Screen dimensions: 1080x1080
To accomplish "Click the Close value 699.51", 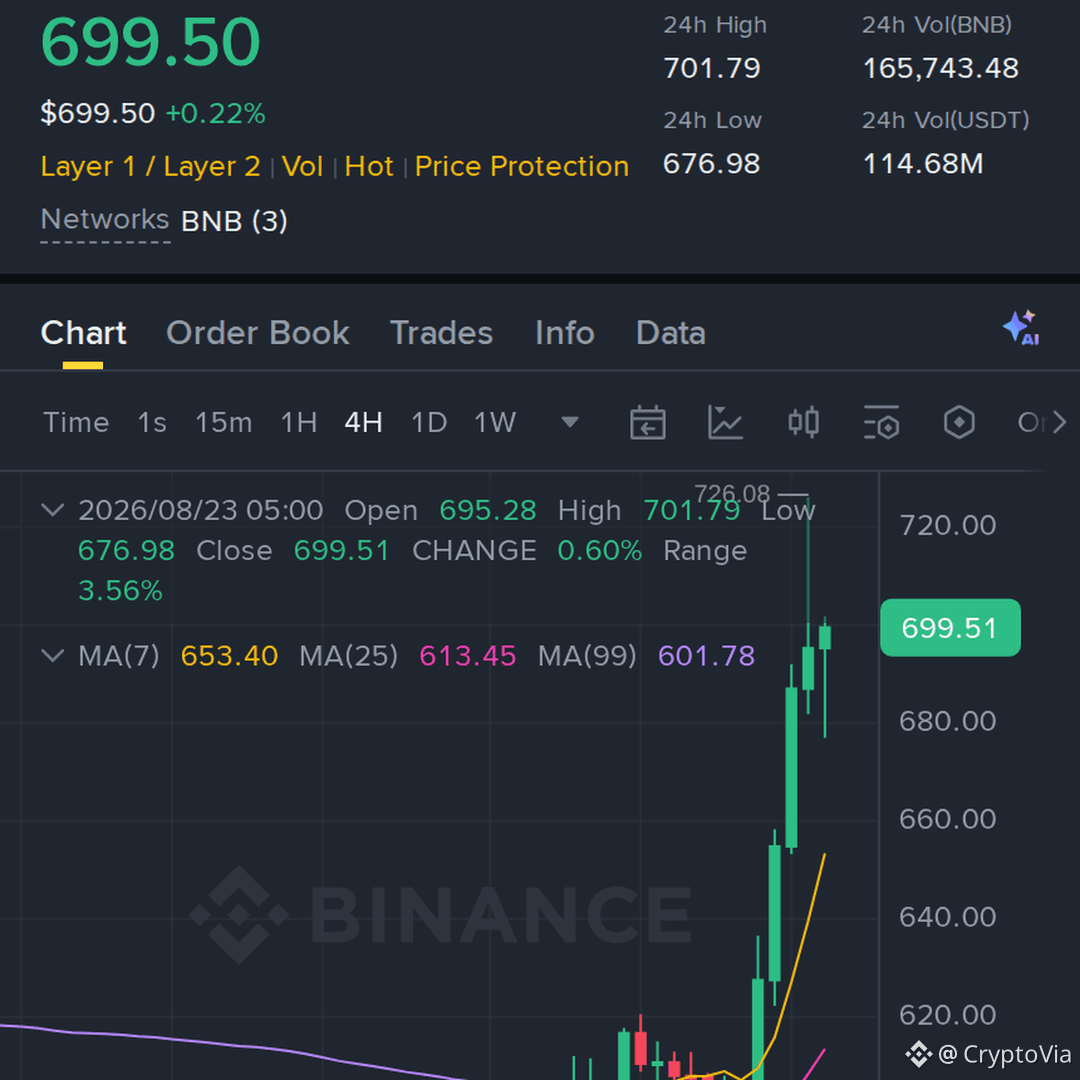I will (342, 550).
